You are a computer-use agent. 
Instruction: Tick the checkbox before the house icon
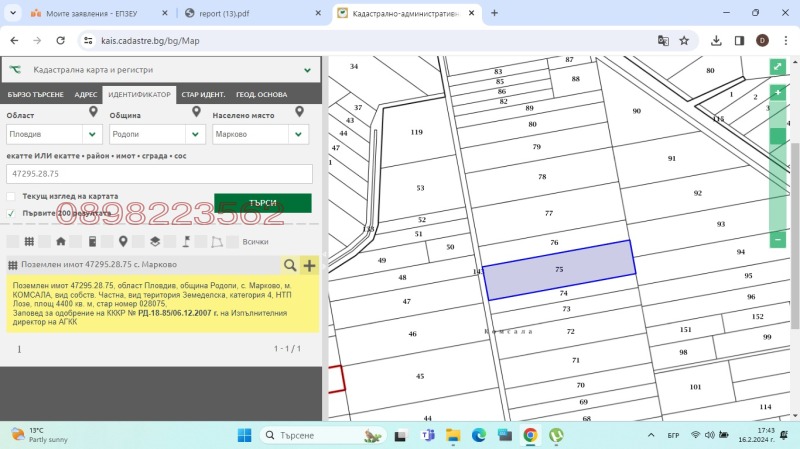coord(45,241)
